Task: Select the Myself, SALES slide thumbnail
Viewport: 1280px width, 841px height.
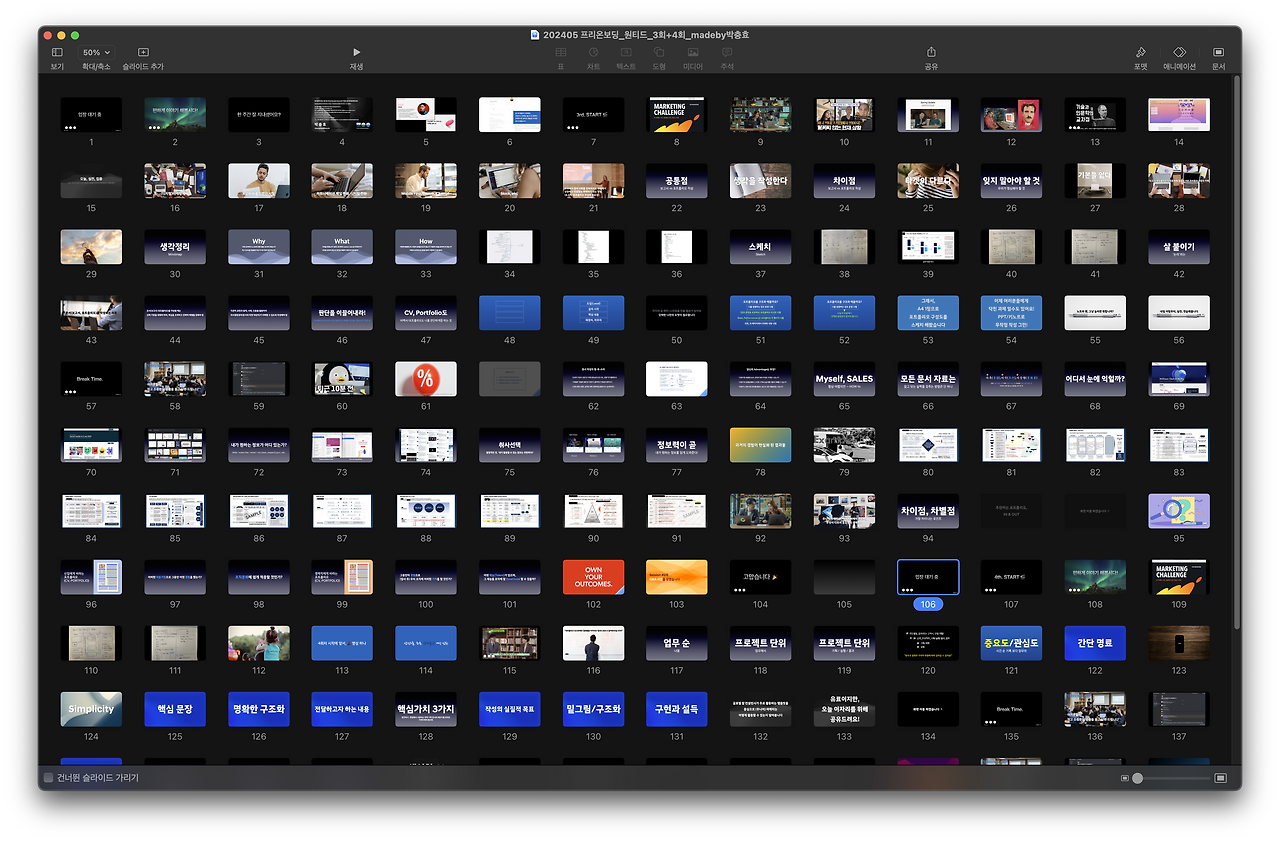Action: [844, 379]
